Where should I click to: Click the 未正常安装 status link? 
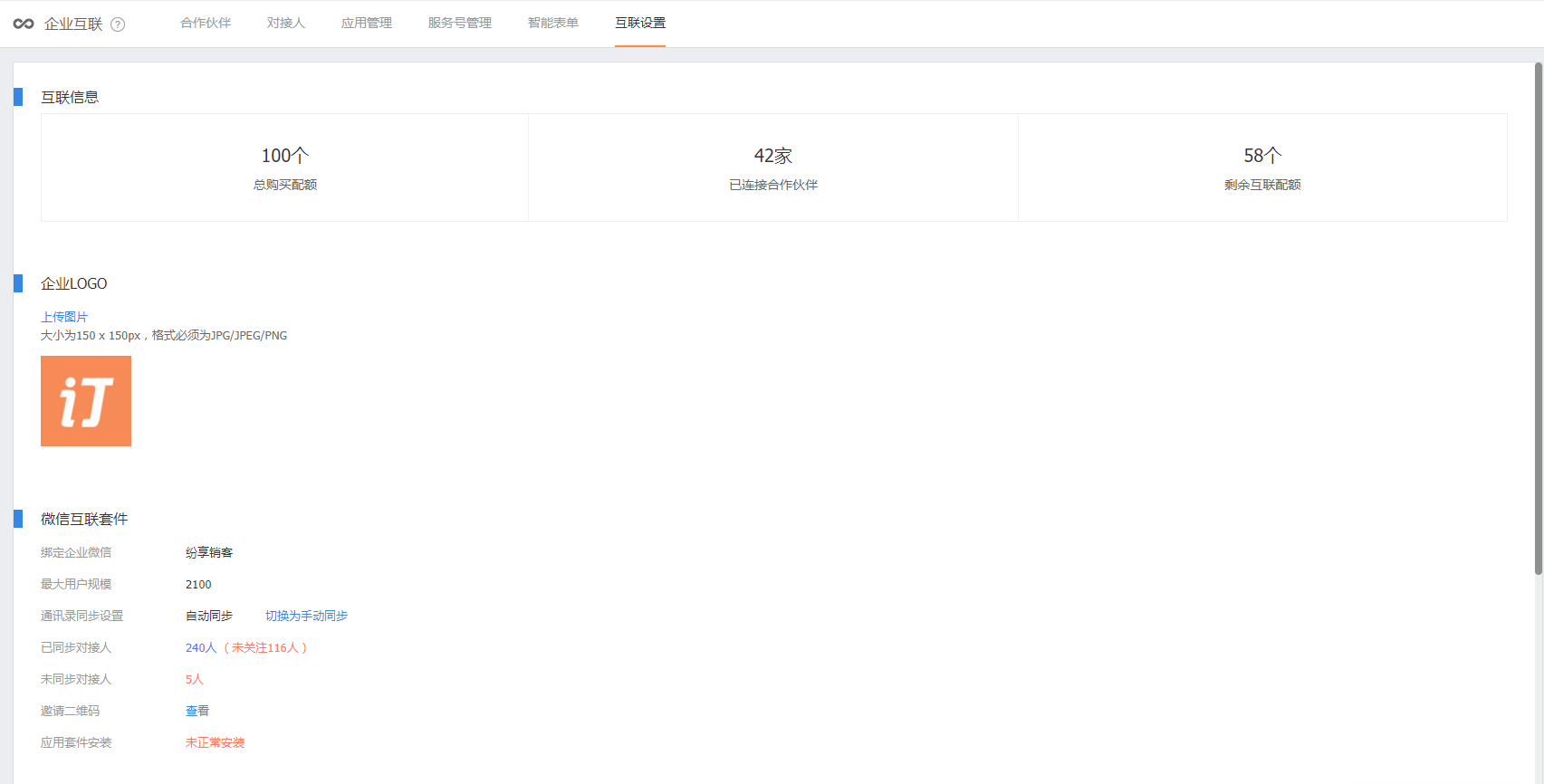pos(215,742)
